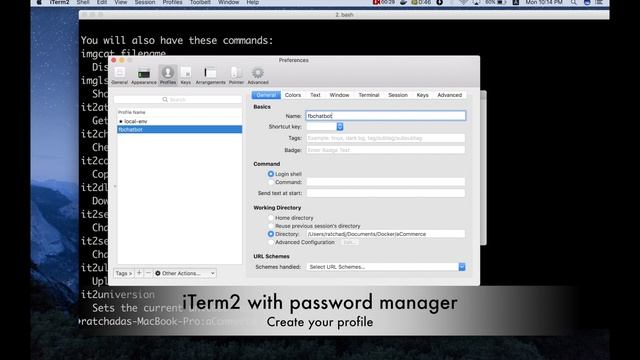Choose Reuse previous session's directory
Image resolution: width=640 pixels, height=360 pixels.
pos(271,226)
